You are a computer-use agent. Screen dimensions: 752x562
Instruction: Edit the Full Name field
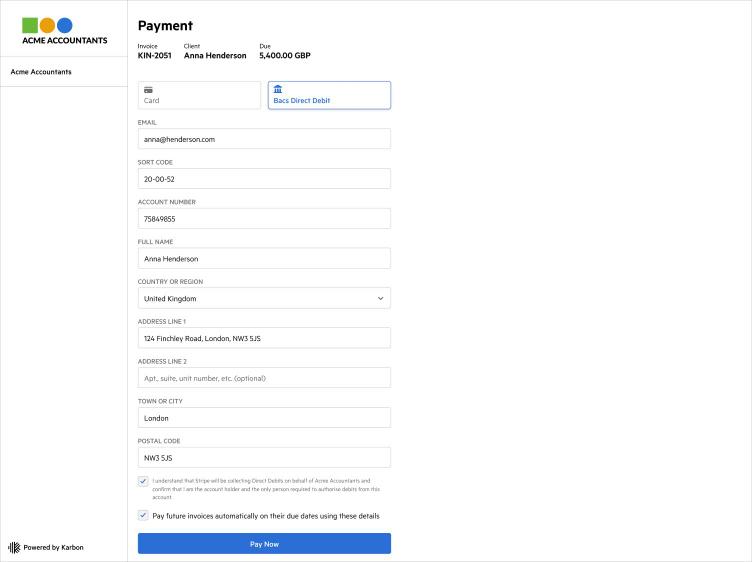pos(264,258)
